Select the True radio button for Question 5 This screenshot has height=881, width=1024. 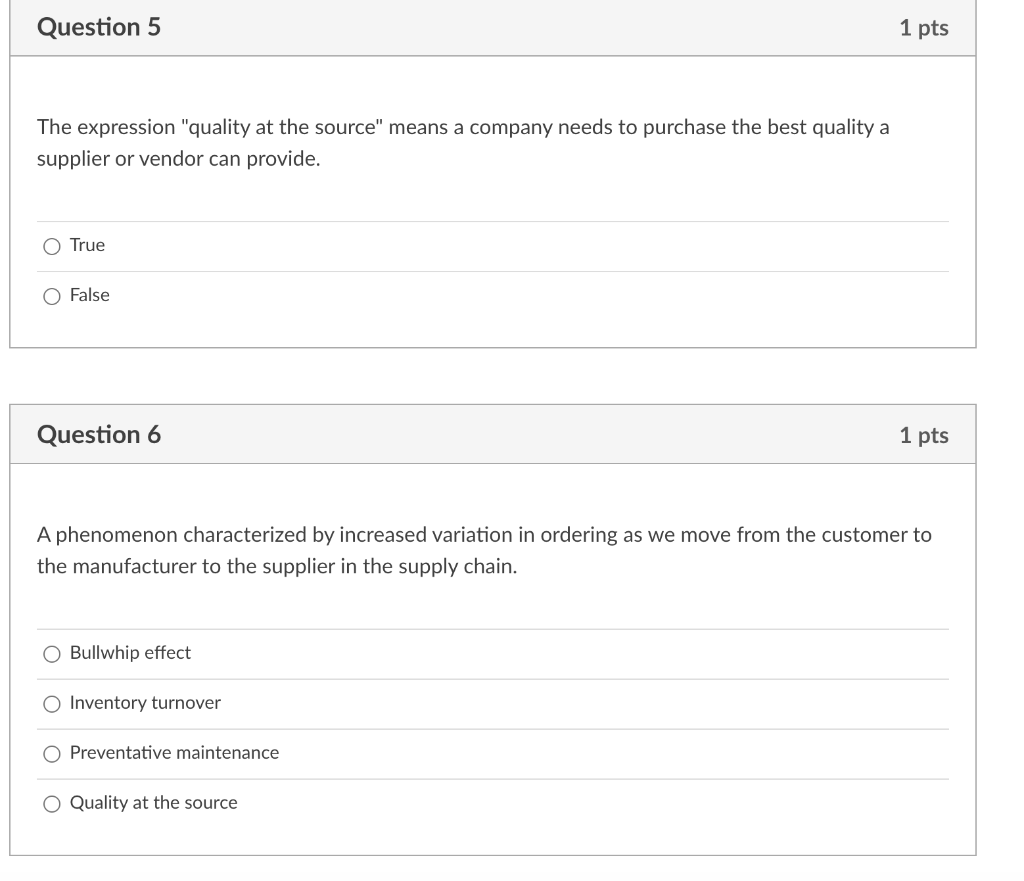(51, 245)
